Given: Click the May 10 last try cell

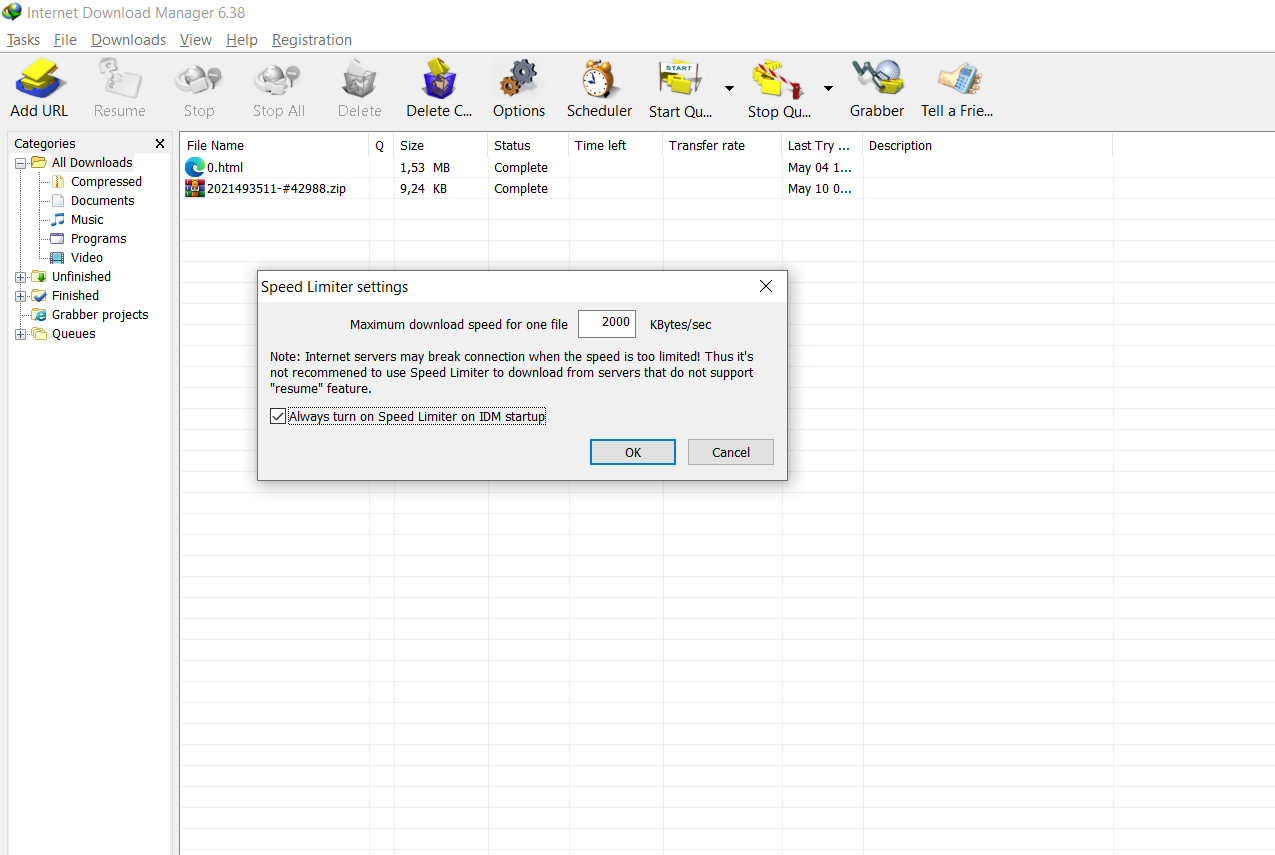Looking at the screenshot, I should pos(820,189).
